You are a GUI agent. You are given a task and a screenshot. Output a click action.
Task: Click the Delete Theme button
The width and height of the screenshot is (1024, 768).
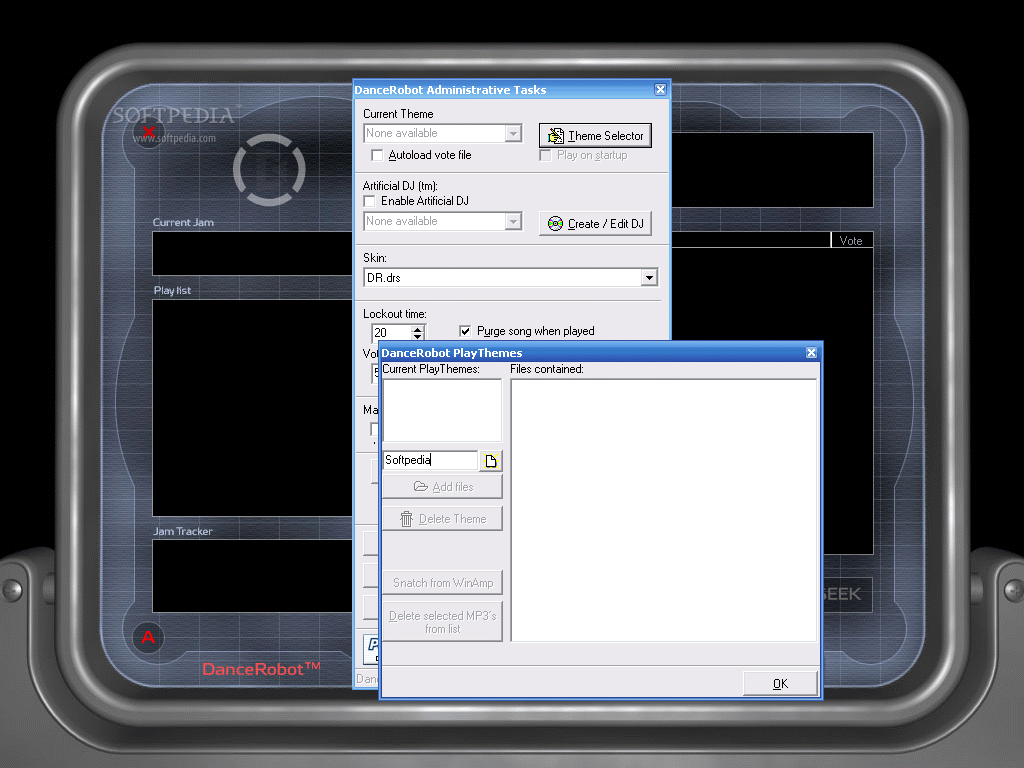pos(442,519)
